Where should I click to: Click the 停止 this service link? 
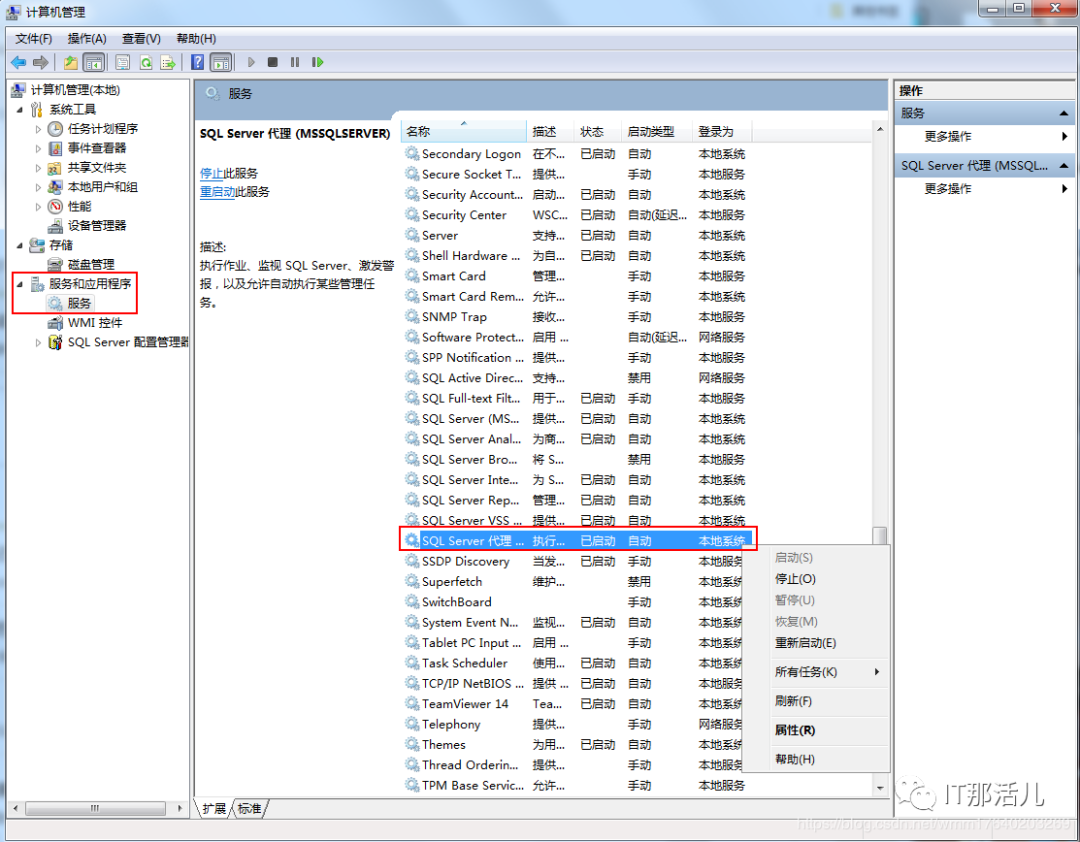coord(211,174)
